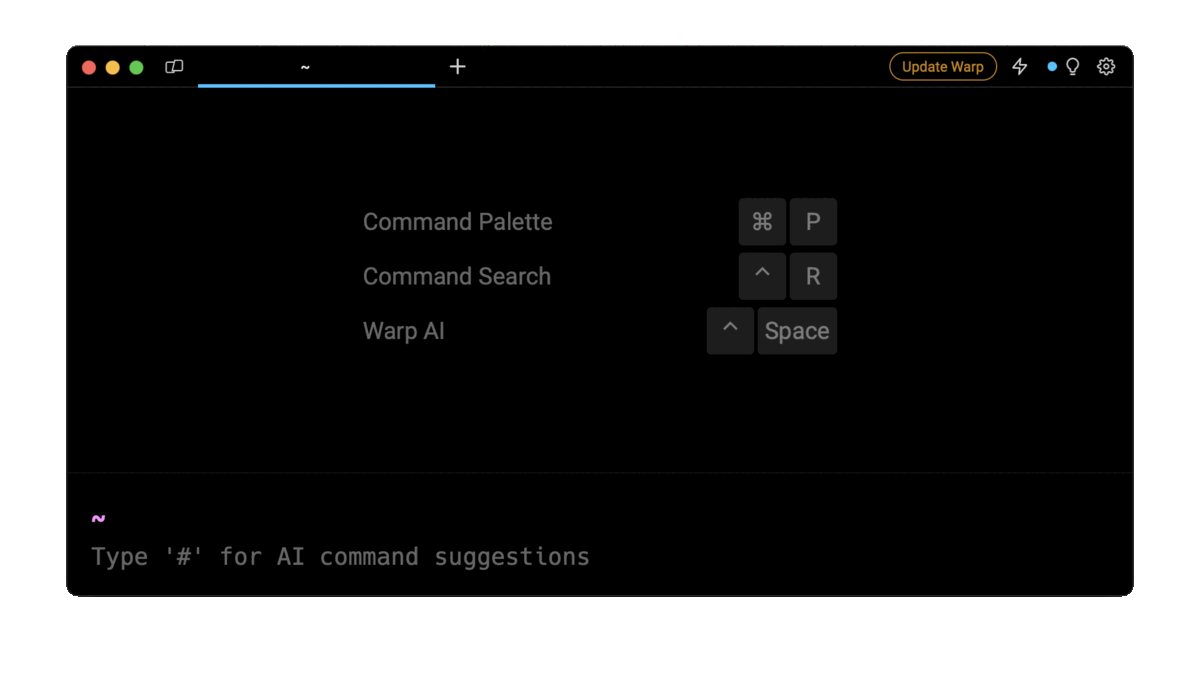Click the blue notification dot
This screenshot has height=684, width=1200.
[x=1051, y=66]
